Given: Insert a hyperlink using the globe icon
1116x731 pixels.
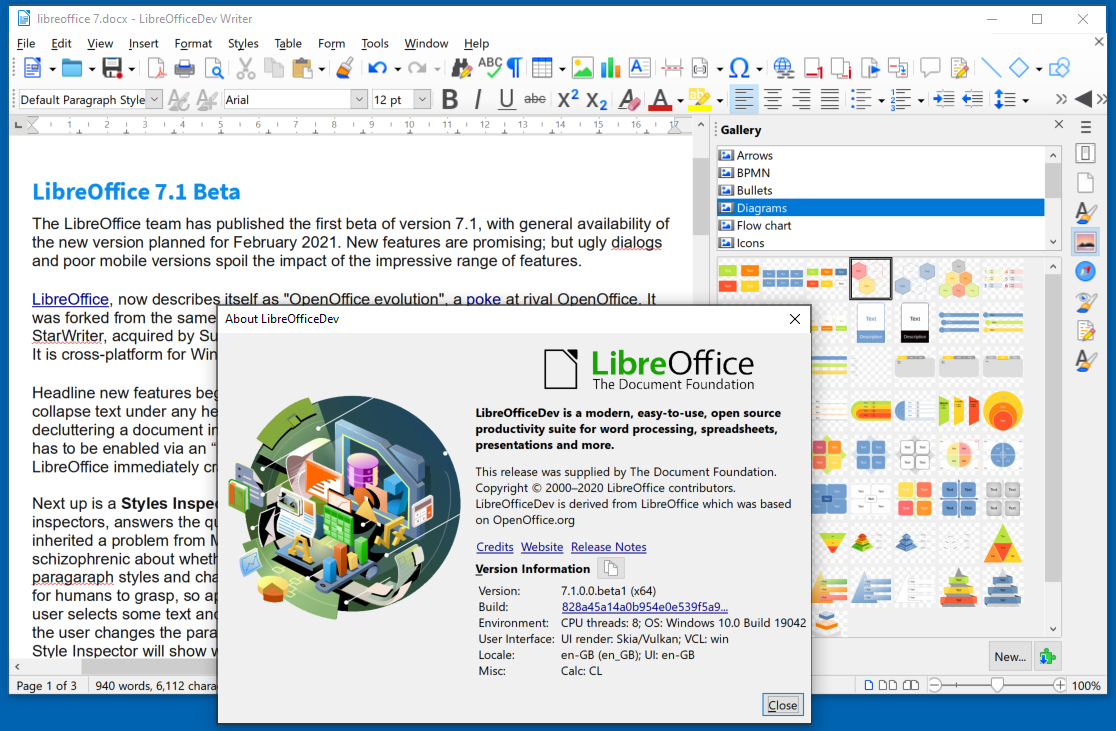Looking at the screenshot, I should (x=783, y=68).
